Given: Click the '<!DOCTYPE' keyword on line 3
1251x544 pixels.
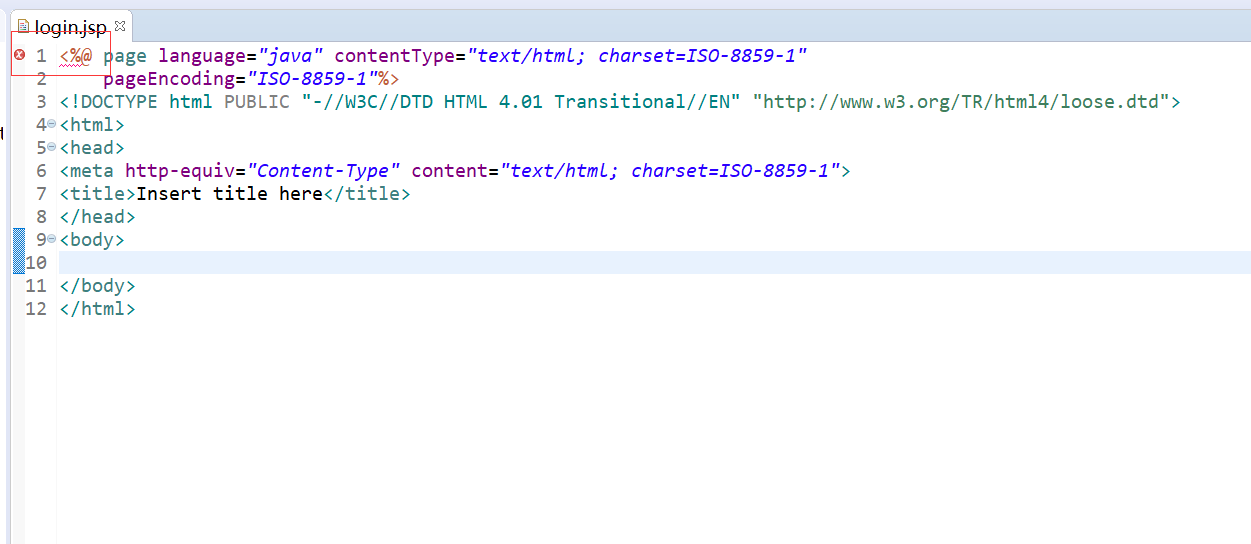Looking at the screenshot, I should click(109, 102).
